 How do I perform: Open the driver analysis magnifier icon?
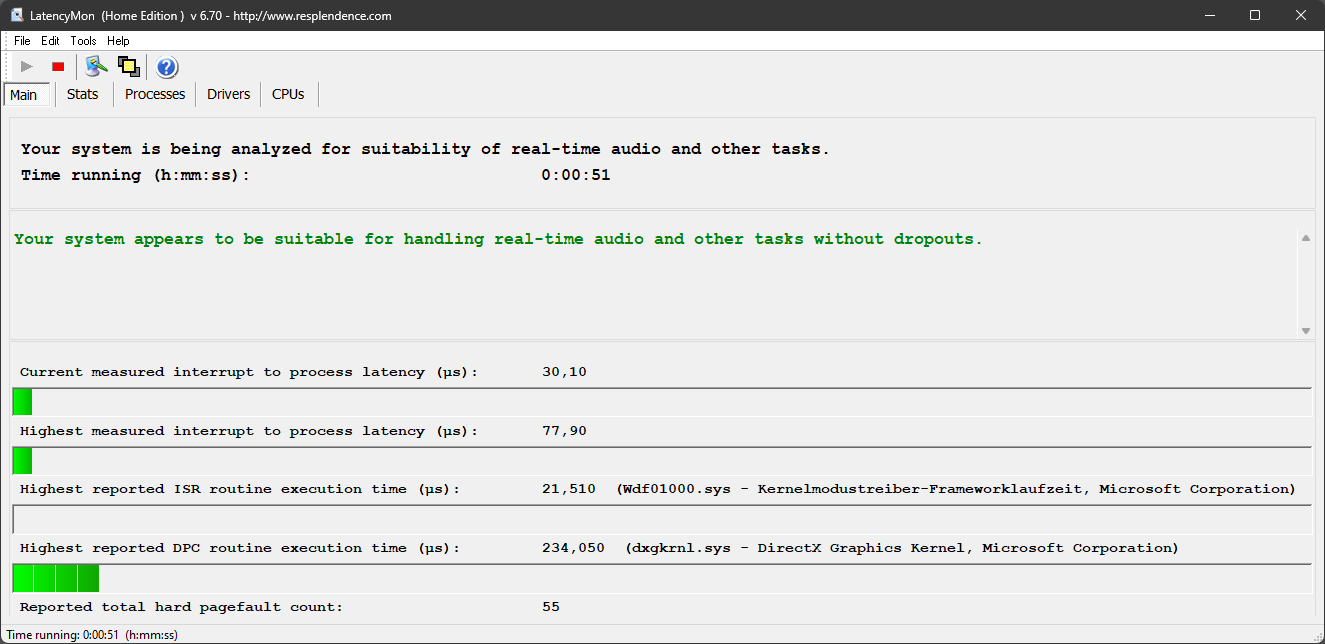pos(96,67)
